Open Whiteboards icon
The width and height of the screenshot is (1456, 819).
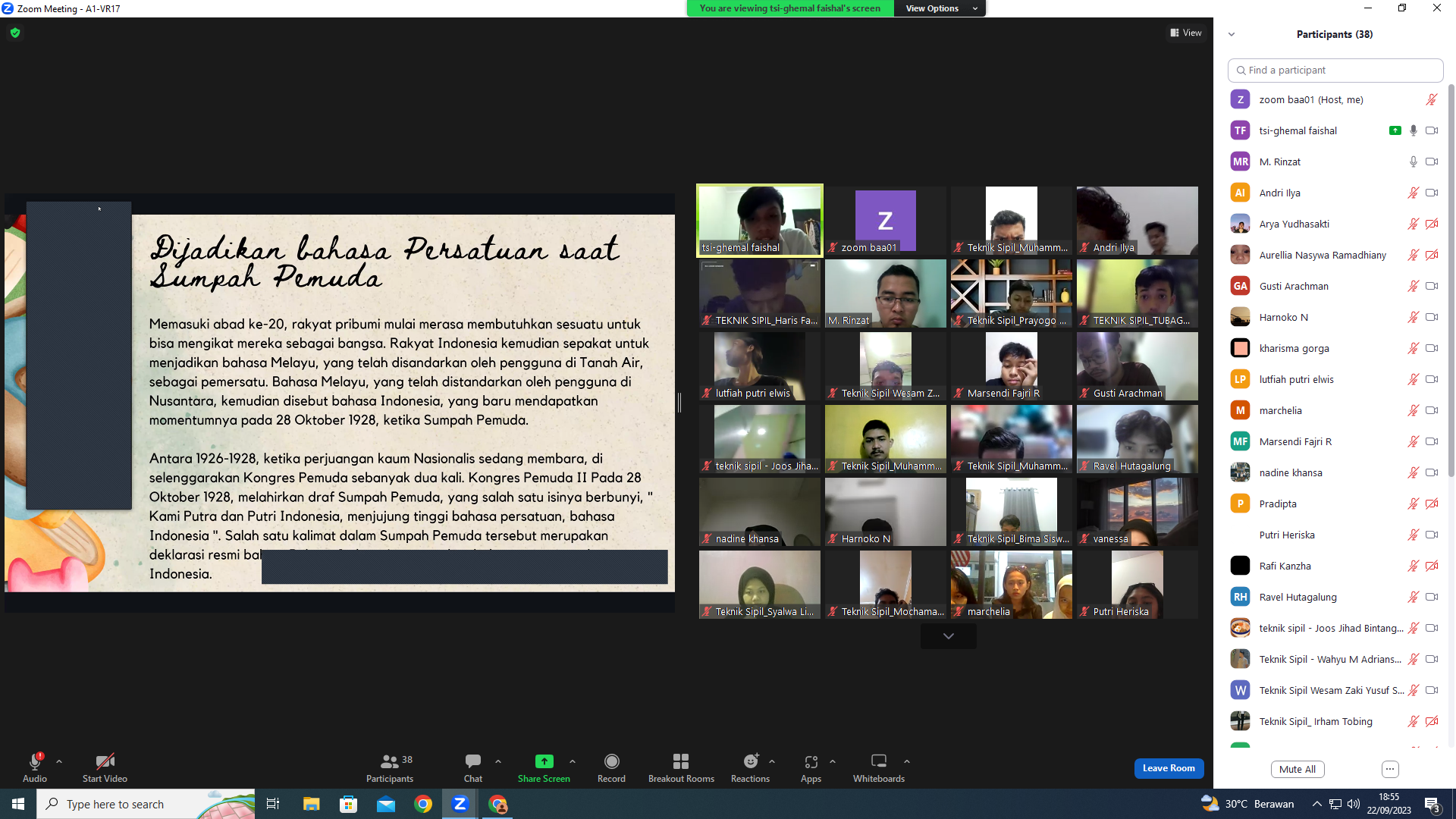pos(879,761)
